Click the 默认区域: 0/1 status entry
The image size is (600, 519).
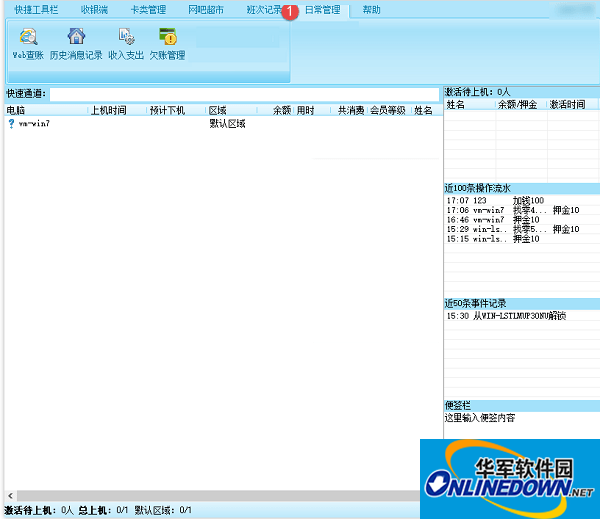pos(163,510)
